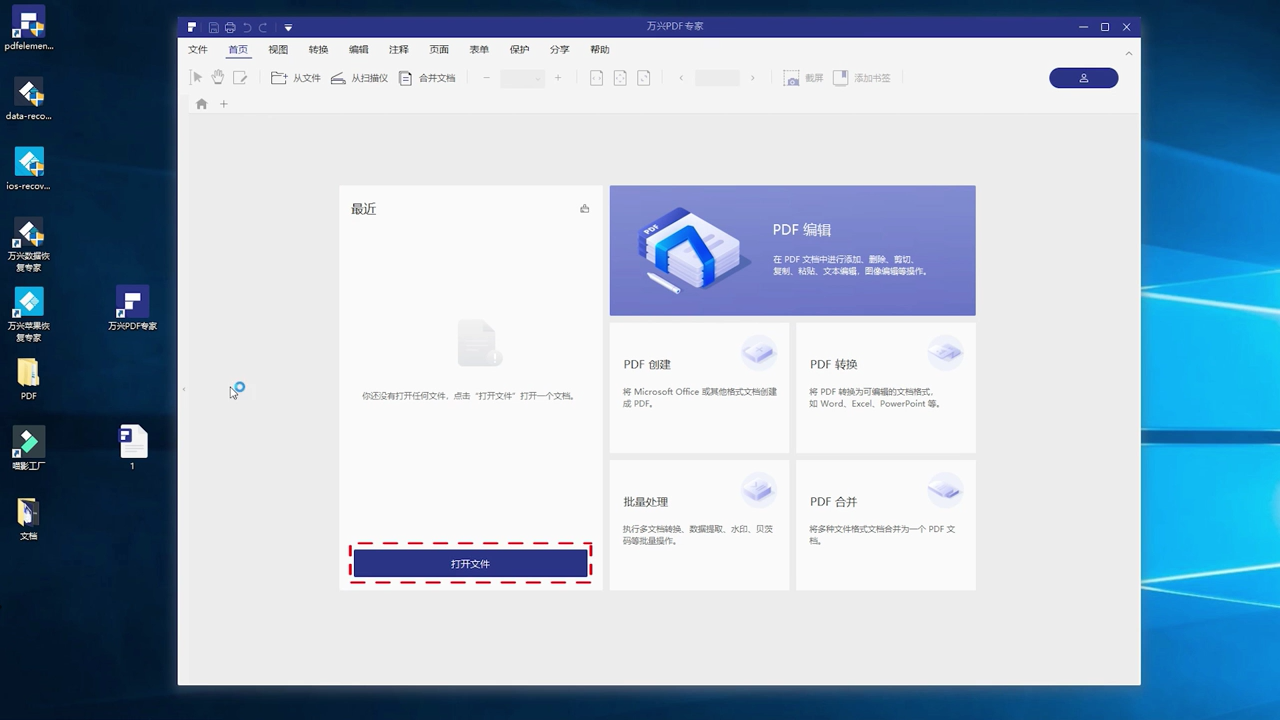The height and width of the screenshot is (720, 1280).
Task: Click the third page-fit icon
Action: 644,78
